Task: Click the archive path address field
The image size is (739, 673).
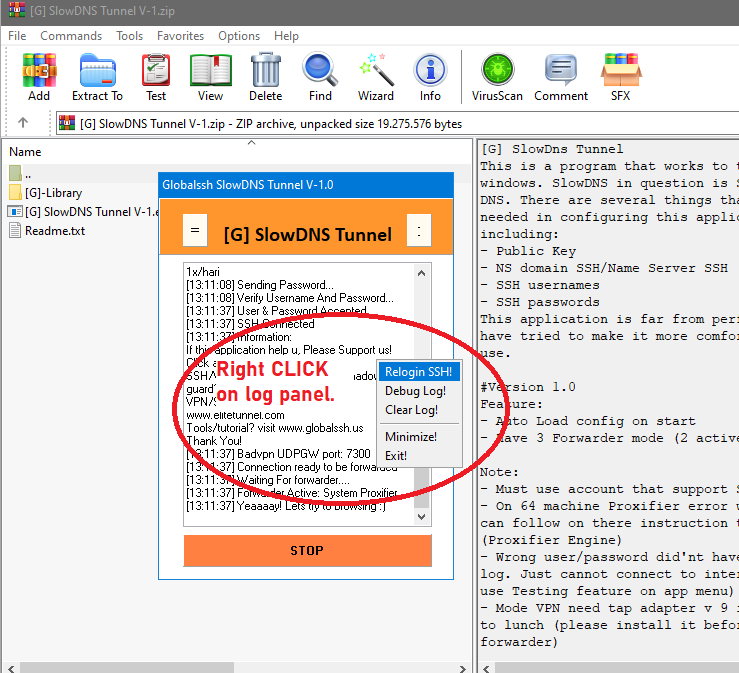Action: [397, 123]
